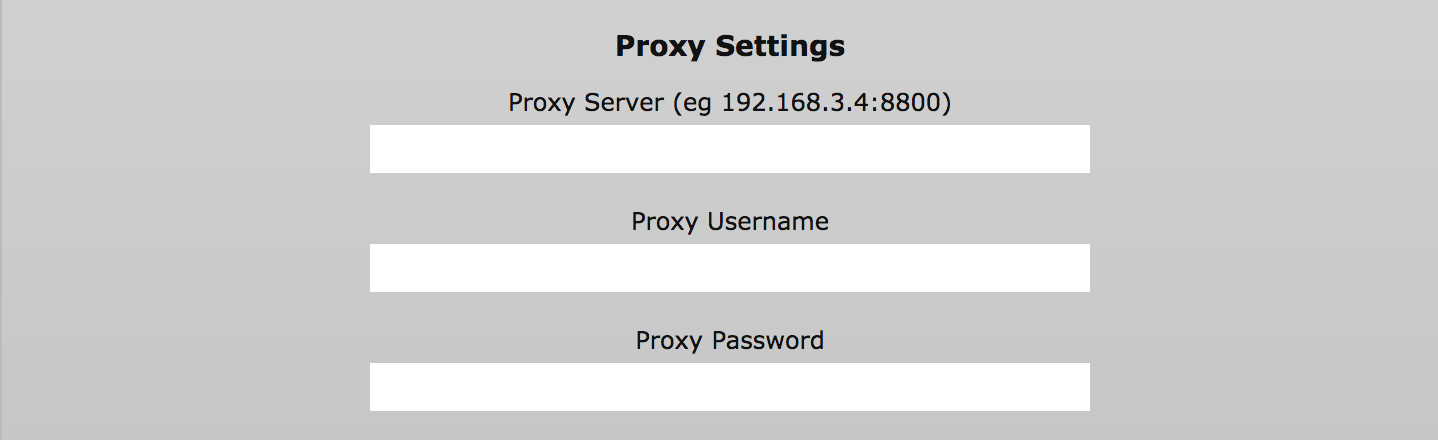
Task: Click the example address 192.168.3.4:8800
Action: tap(832, 103)
